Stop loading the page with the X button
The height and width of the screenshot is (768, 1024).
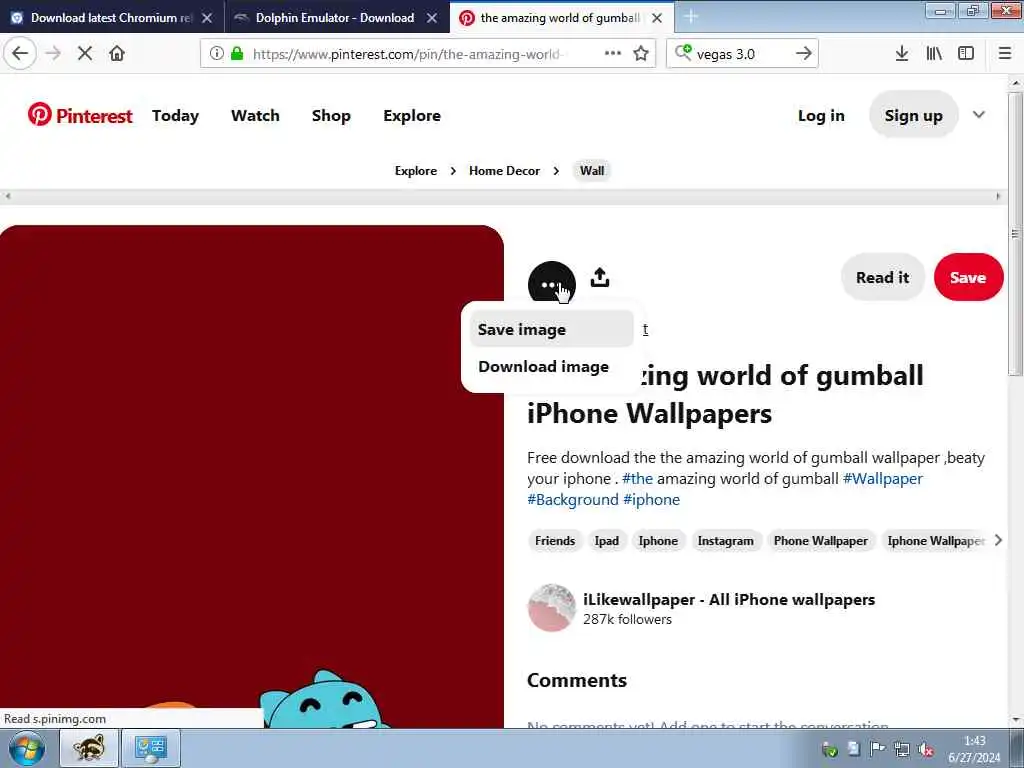pos(85,53)
